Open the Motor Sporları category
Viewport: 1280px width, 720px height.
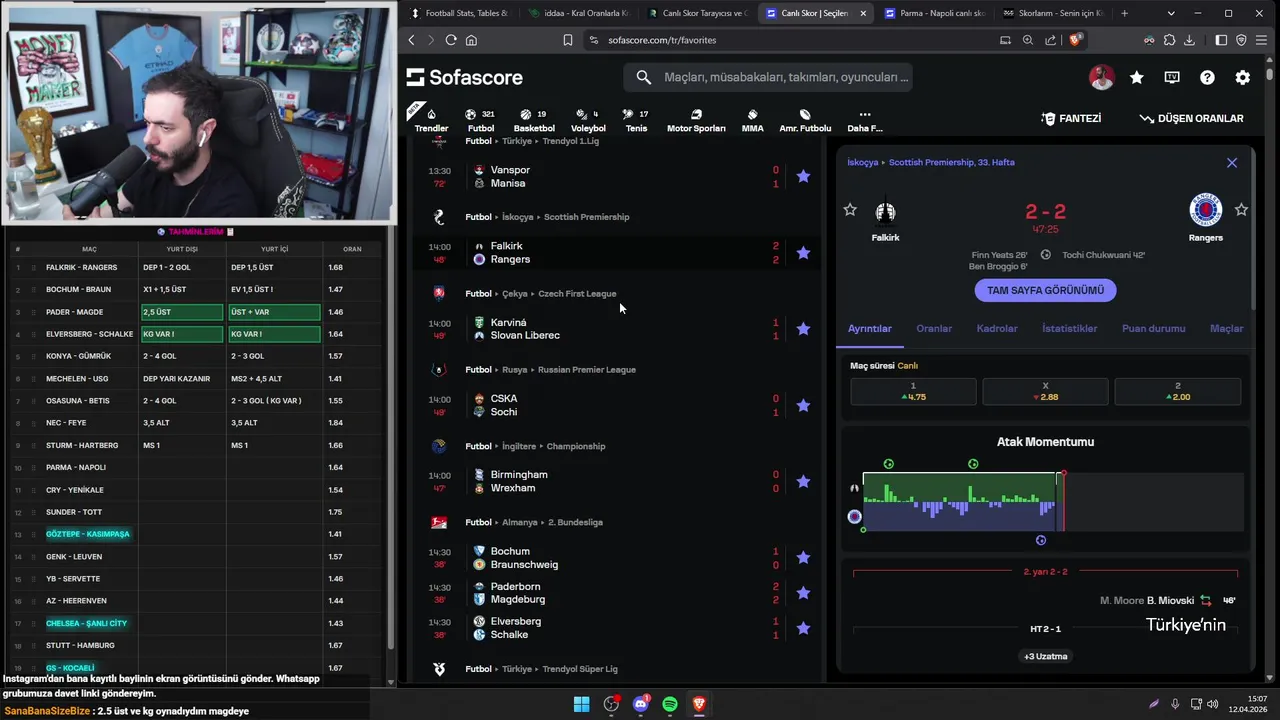point(696,120)
